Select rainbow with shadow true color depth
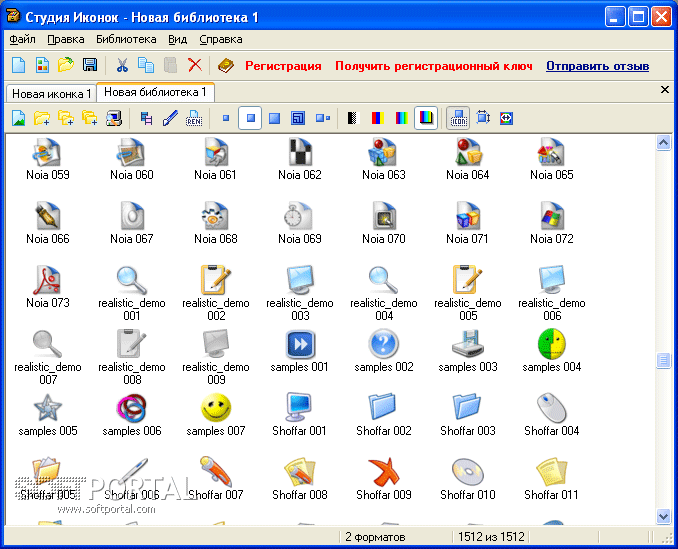The width and height of the screenshot is (678, 549). 426,118
